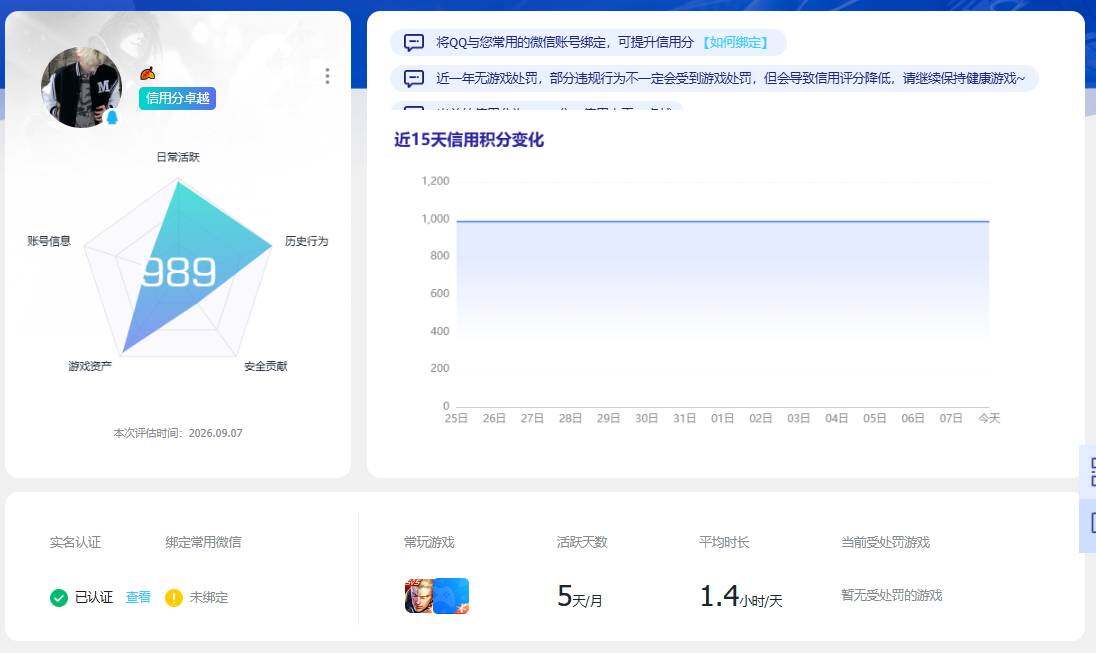The image size is (1096, 653).
Task: Click the 01日 x-axis date
Action: [723, 418]
